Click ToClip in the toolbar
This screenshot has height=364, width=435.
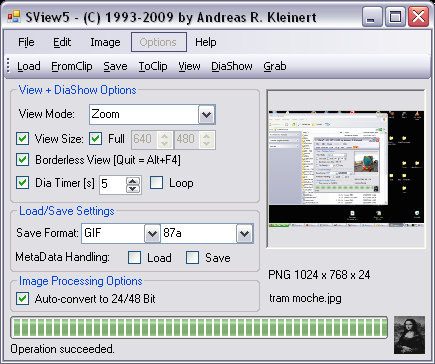[x=153, y=66]
